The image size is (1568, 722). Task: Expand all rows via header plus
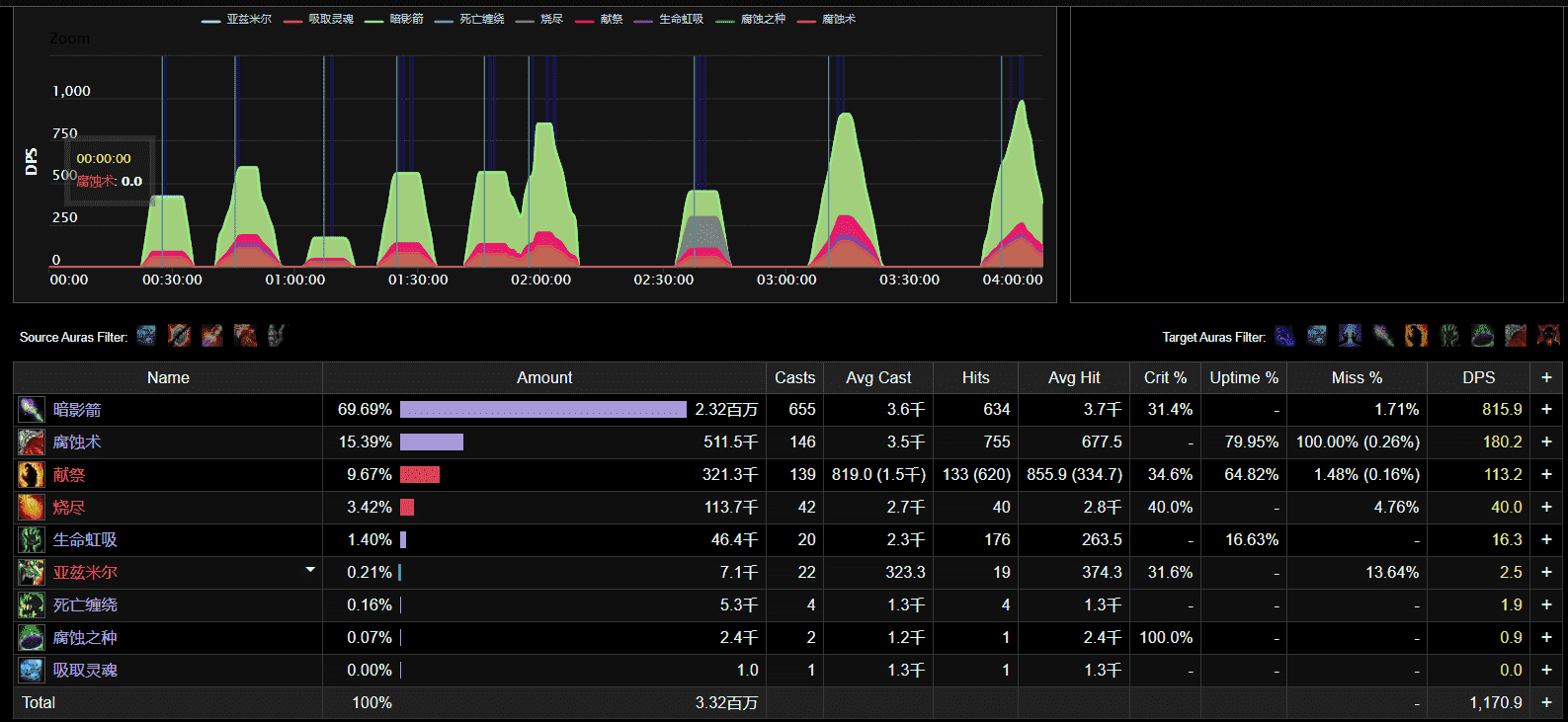coord(1546,377)
